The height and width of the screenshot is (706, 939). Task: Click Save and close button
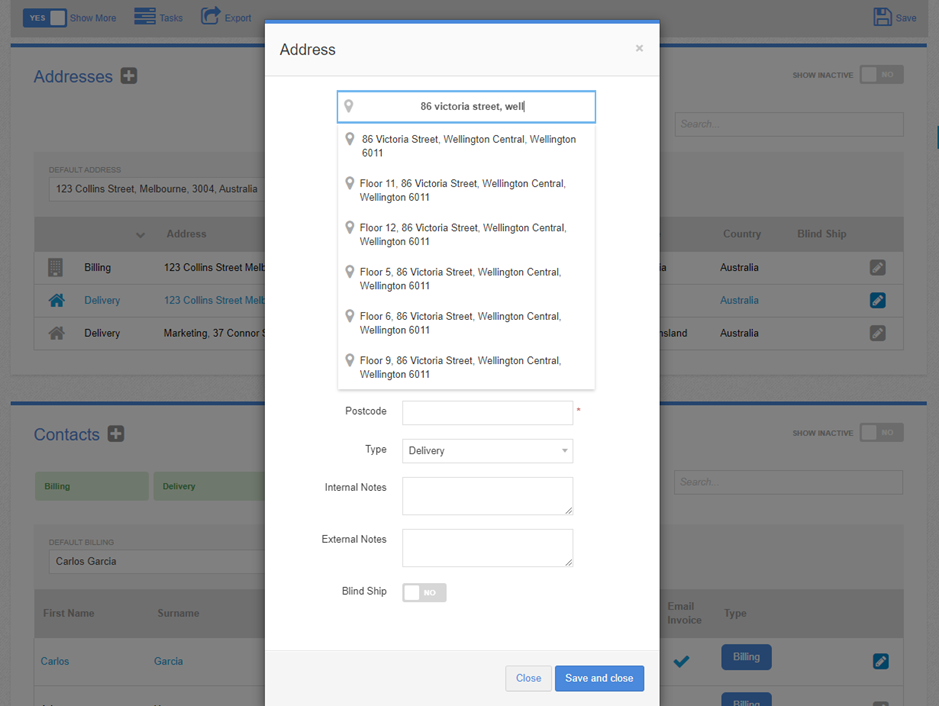(x=599, y=678)
